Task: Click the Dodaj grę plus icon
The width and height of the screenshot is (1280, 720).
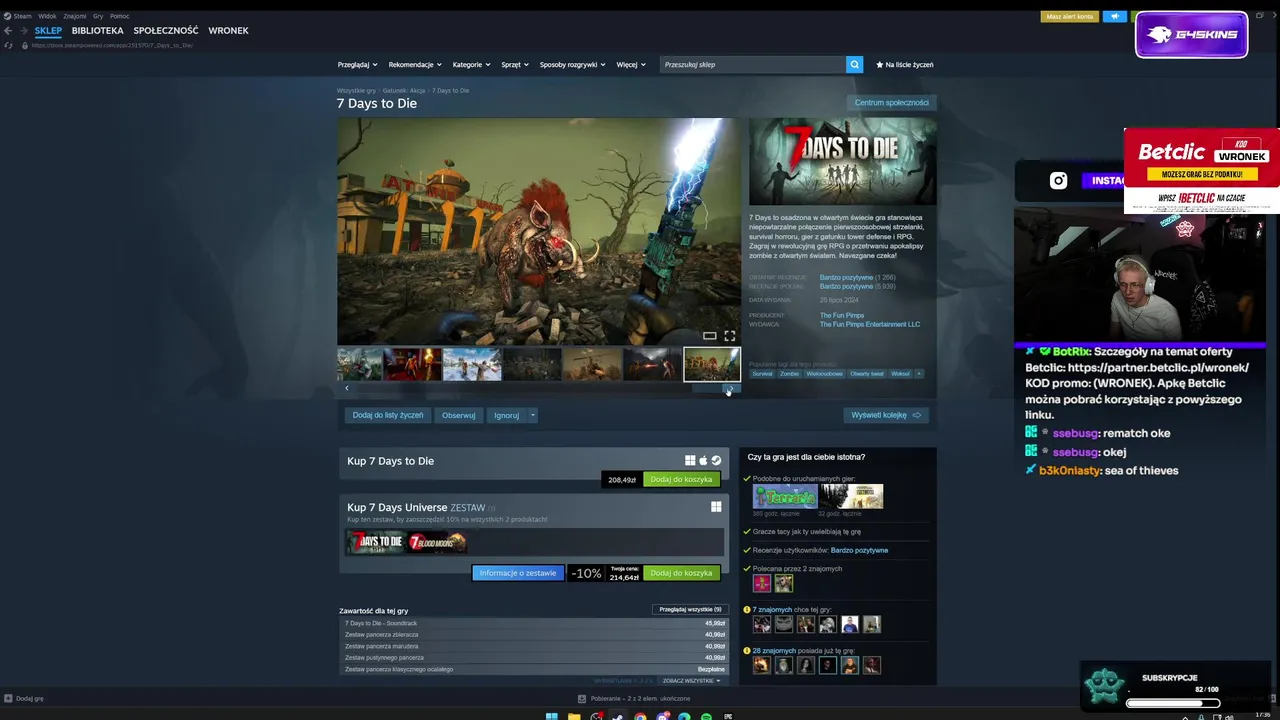Action: (x=8, y=698)
